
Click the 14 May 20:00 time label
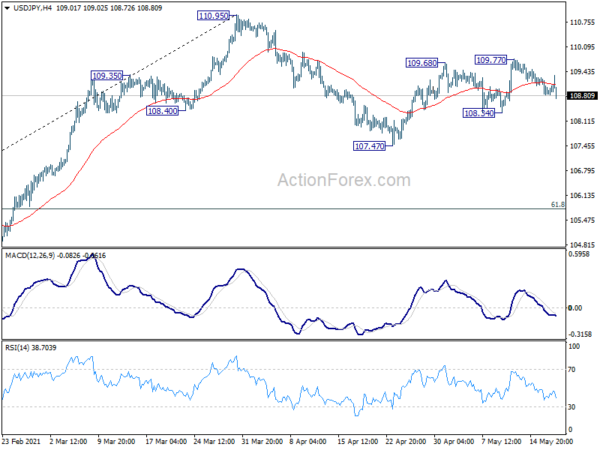pos(551,442)
